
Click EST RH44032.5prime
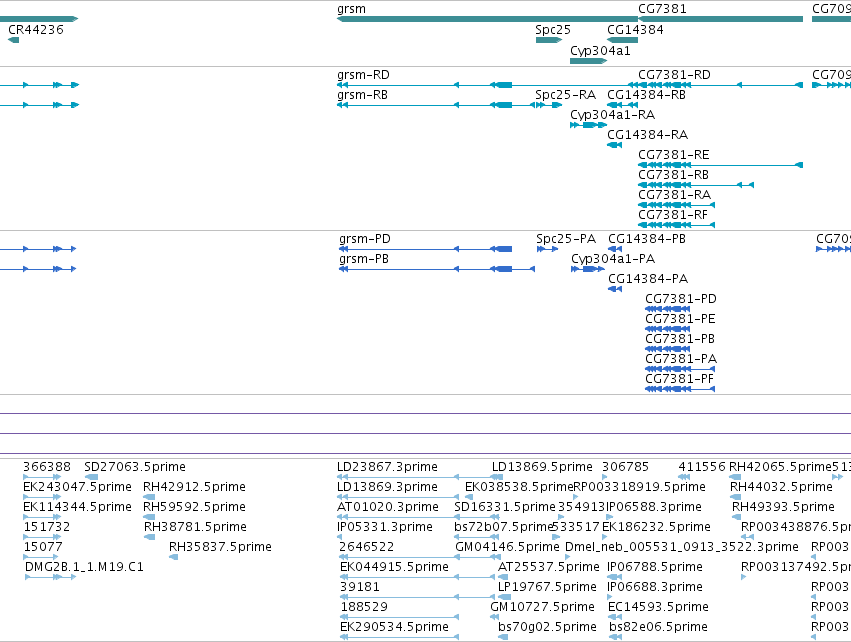[x=733, y=497]
